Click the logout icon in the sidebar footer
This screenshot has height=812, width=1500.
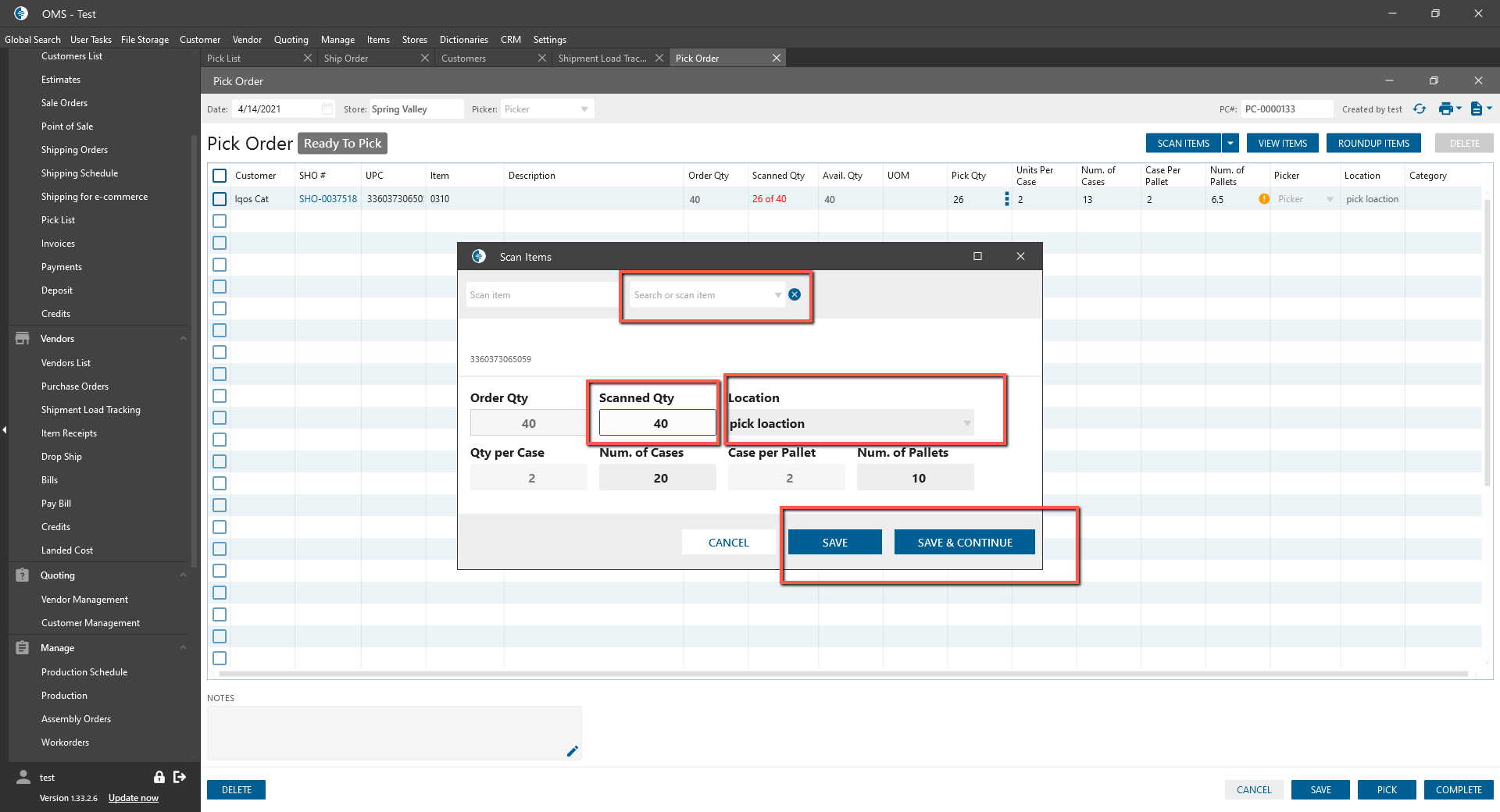click(180, 777)
